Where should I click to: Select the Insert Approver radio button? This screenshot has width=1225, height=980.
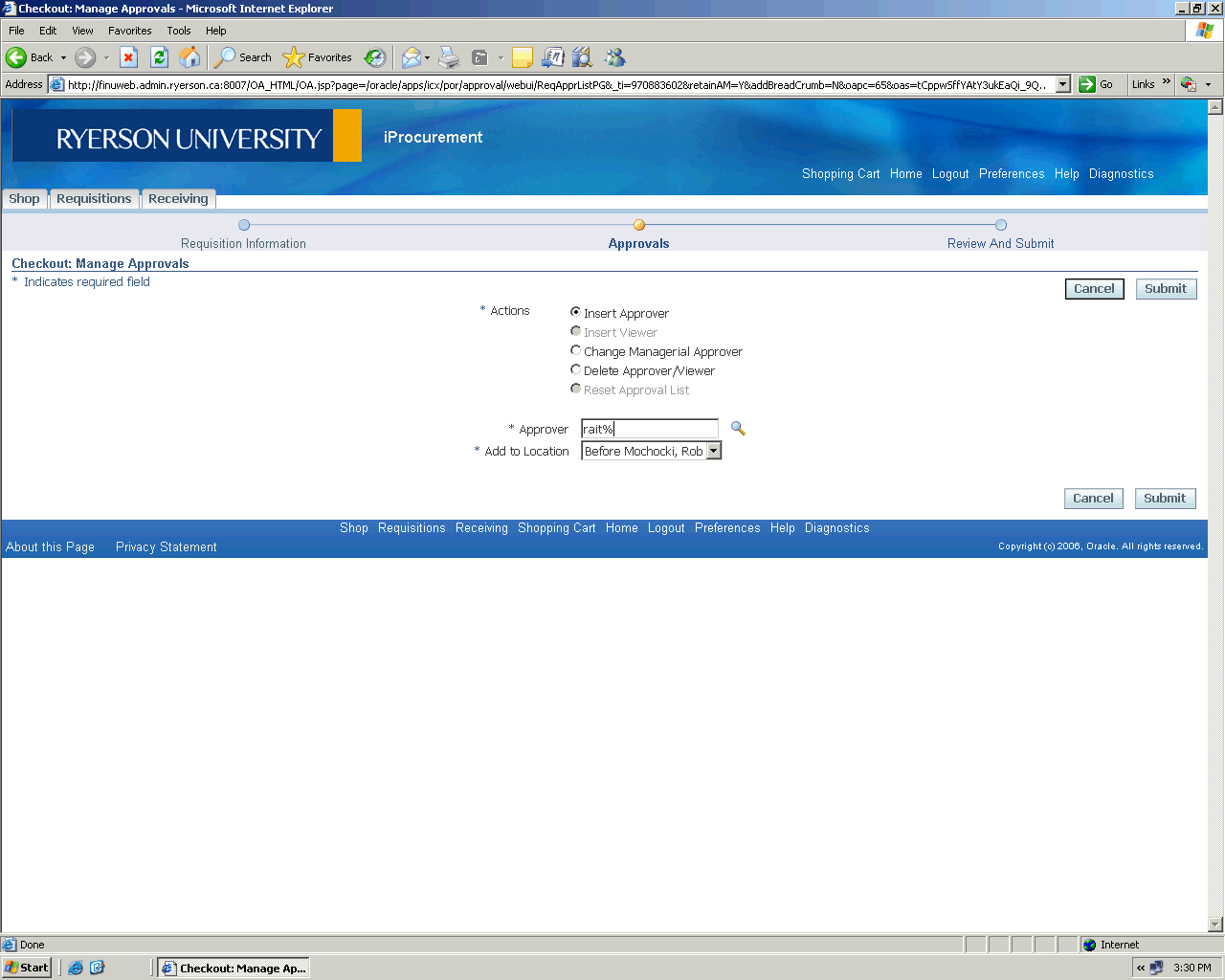(575, 312)
